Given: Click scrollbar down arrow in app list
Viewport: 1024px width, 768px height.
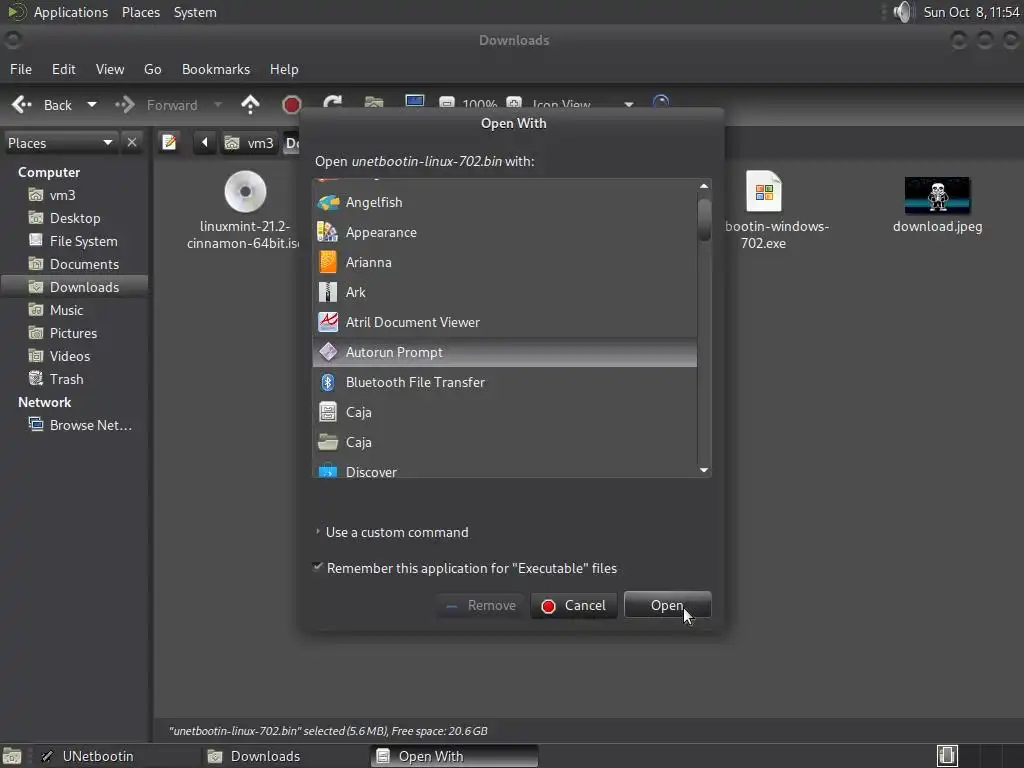Looking at the screenshot, I should (x=704, y=470).
